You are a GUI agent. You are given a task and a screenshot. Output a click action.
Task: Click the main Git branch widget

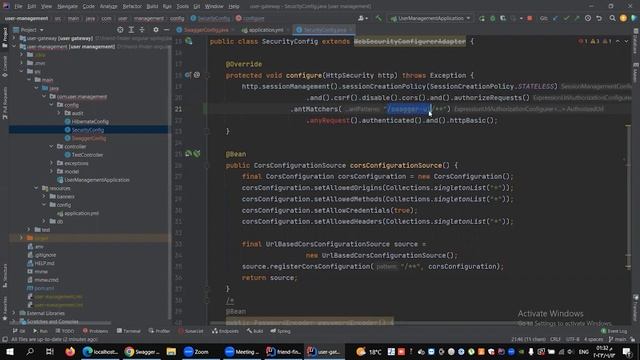[x=617, y=339]
